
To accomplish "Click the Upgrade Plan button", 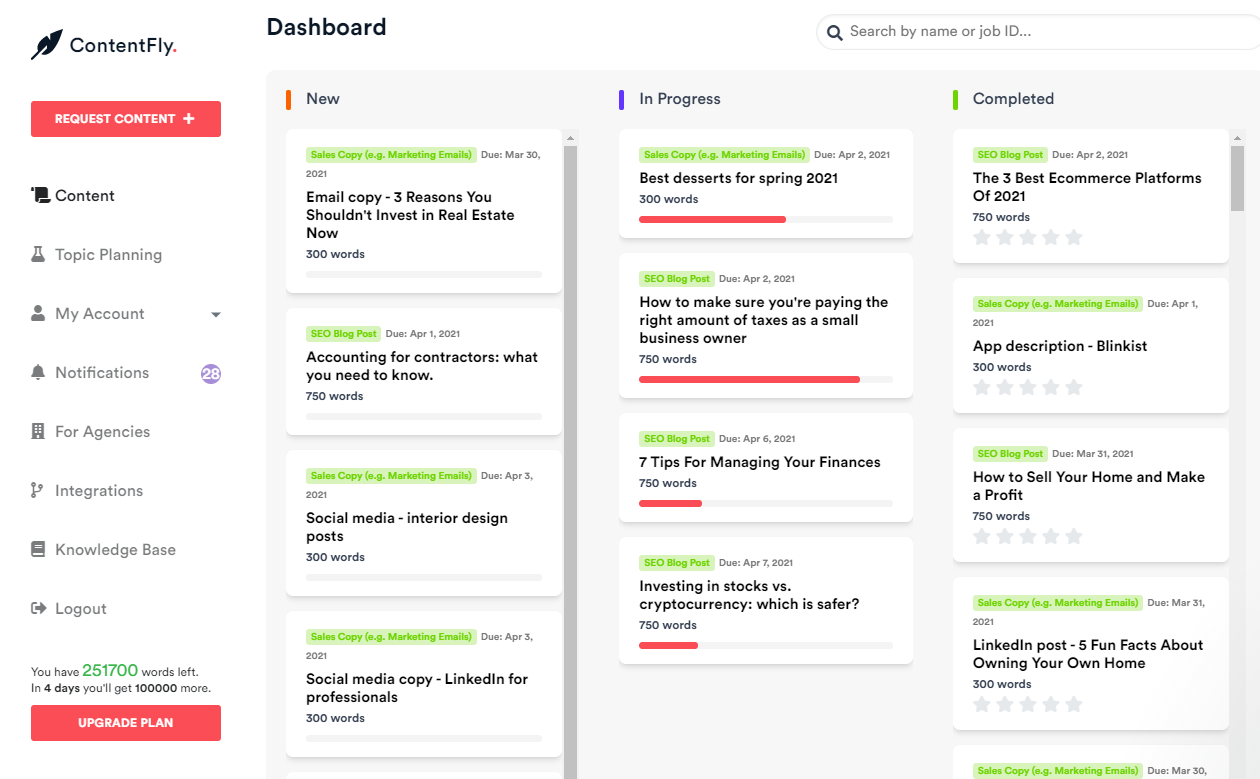I will point(126,723).
